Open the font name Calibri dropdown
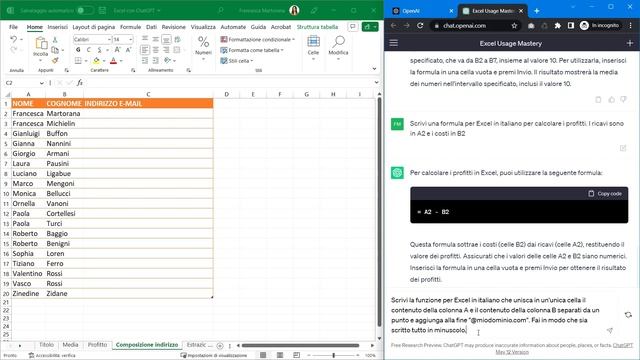 [109, 40]
